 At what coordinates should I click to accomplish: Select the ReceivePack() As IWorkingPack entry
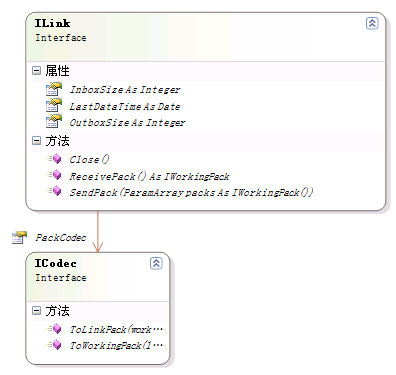149,176
